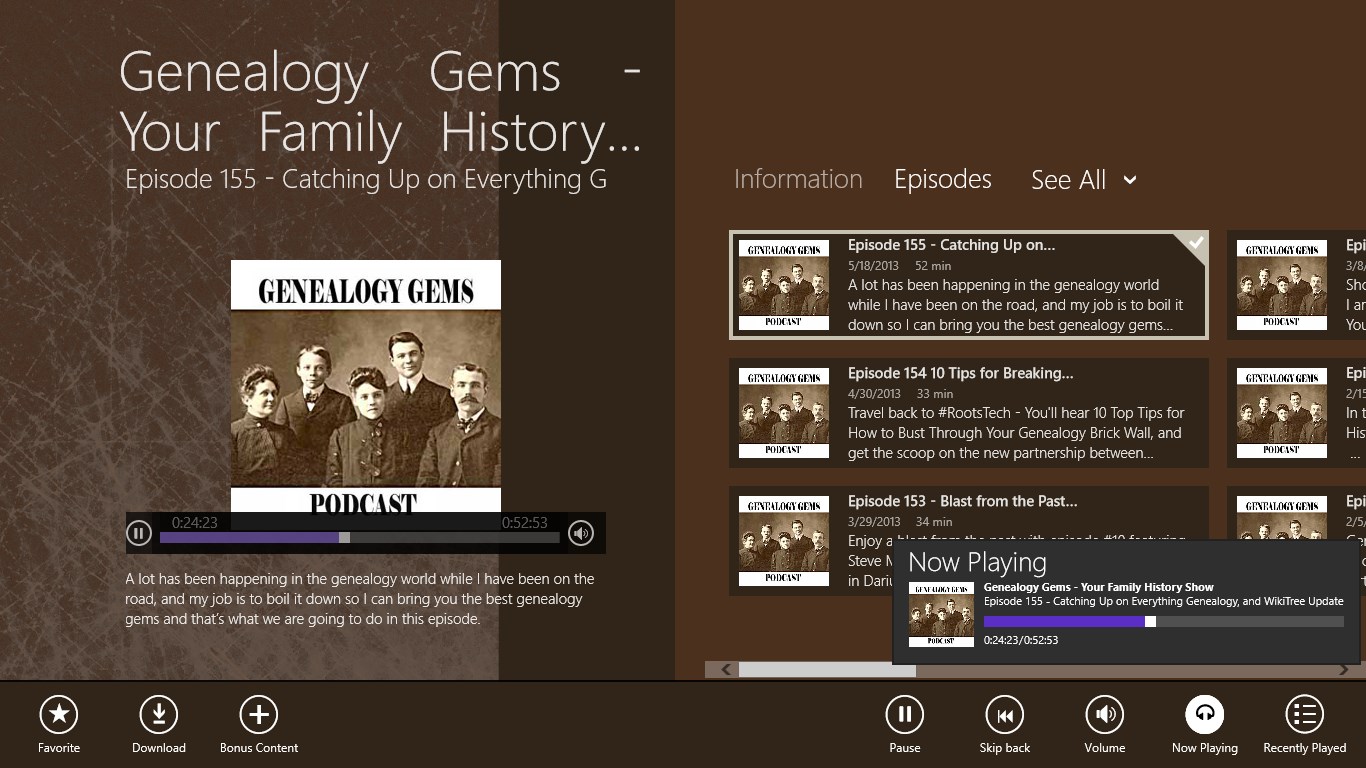View Recently Played episodes
This screenshot has height=768, width=1366.
[x=1304, y=714]
